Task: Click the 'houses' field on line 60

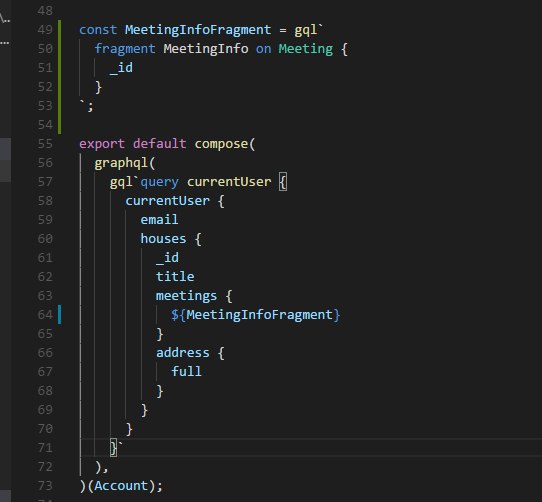Action: point(163,239)
